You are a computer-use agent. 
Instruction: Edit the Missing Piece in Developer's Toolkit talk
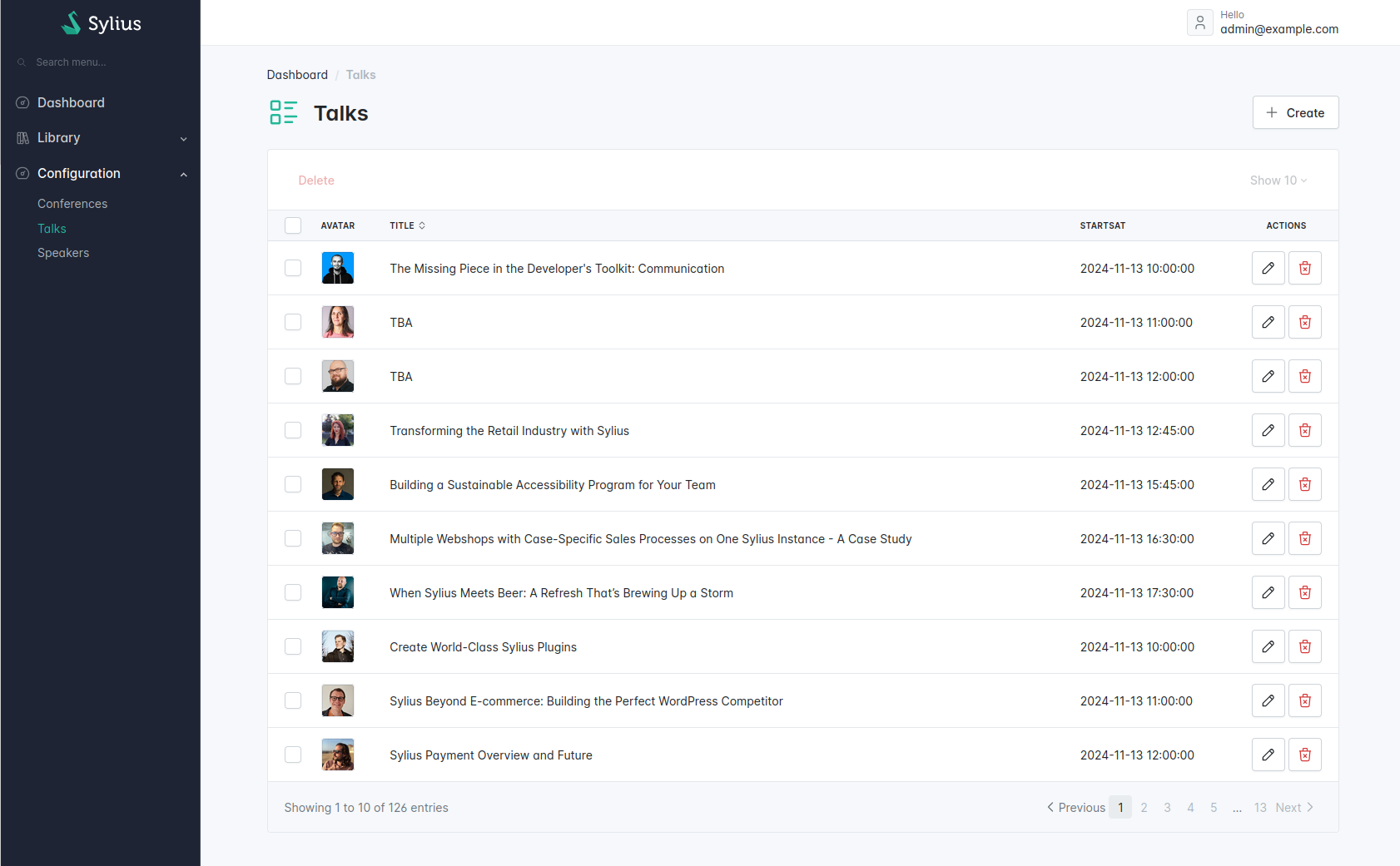(1268, 268)
